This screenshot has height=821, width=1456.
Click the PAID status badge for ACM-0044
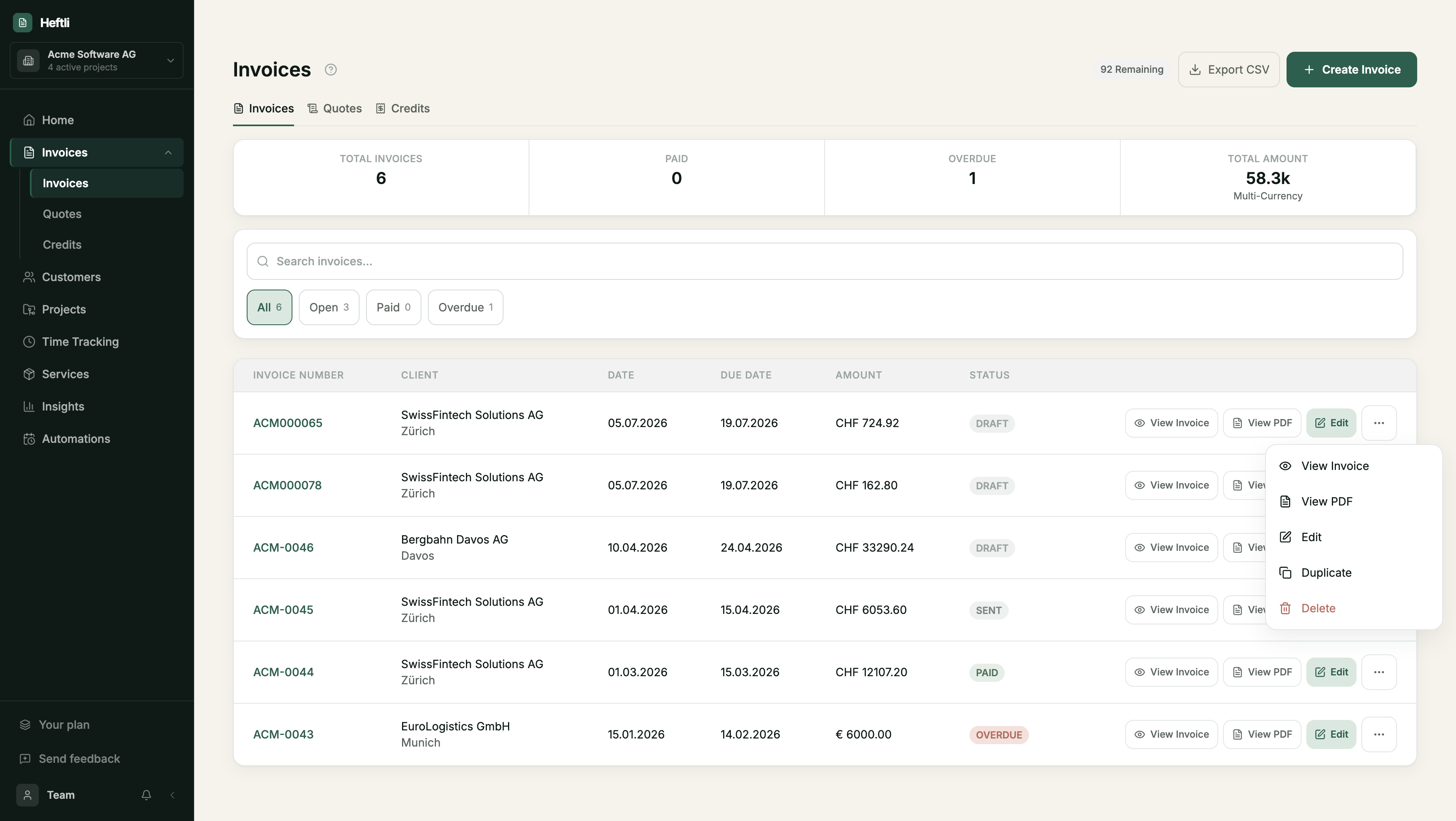coord(986,673)
